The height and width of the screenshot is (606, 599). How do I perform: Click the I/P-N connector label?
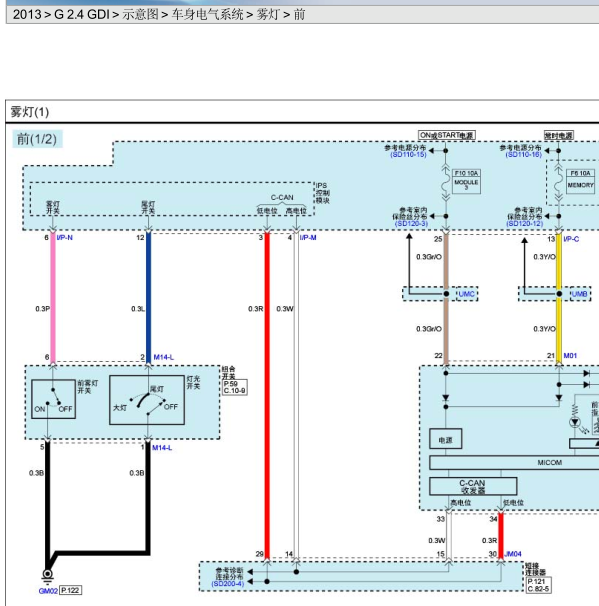(65, 238)
